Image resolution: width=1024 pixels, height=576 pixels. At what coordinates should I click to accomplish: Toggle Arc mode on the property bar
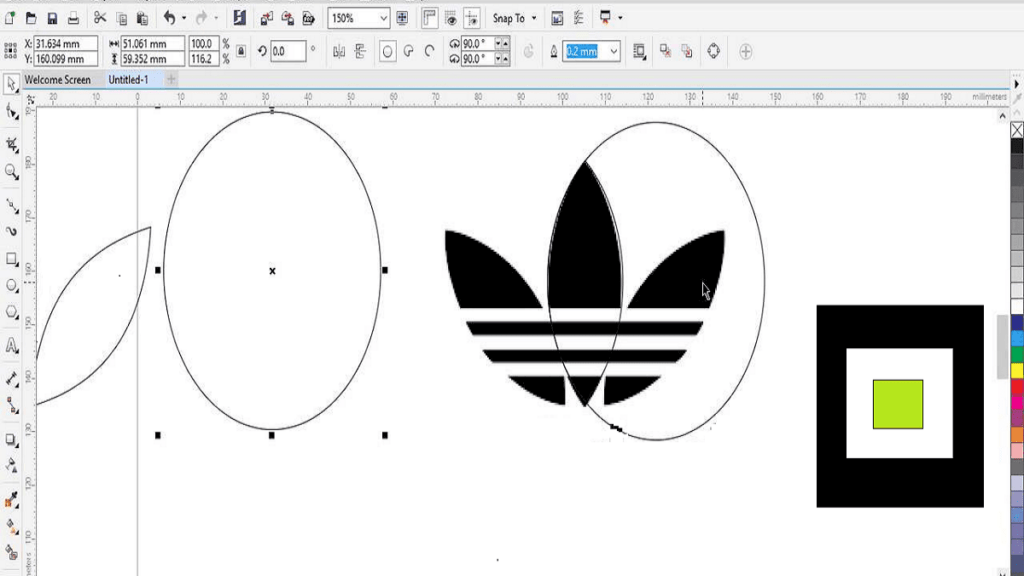point(430,50)
